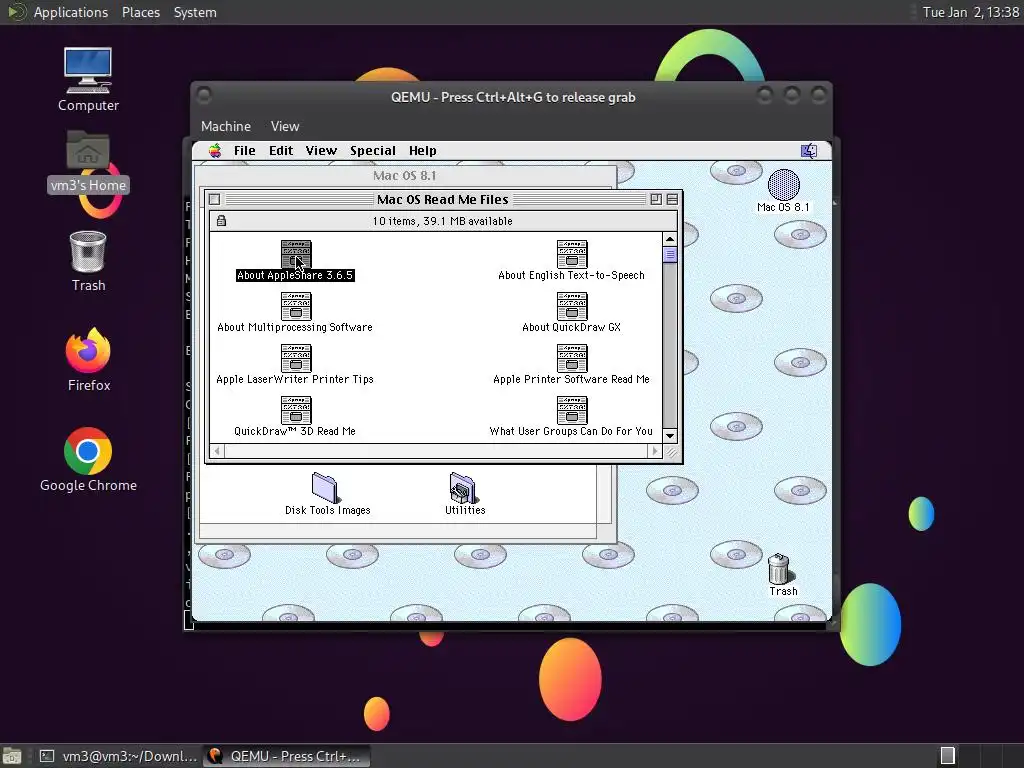Click the Linux desktop Trash icon
The image size is (1024, 768).
[x=88, y=251]
